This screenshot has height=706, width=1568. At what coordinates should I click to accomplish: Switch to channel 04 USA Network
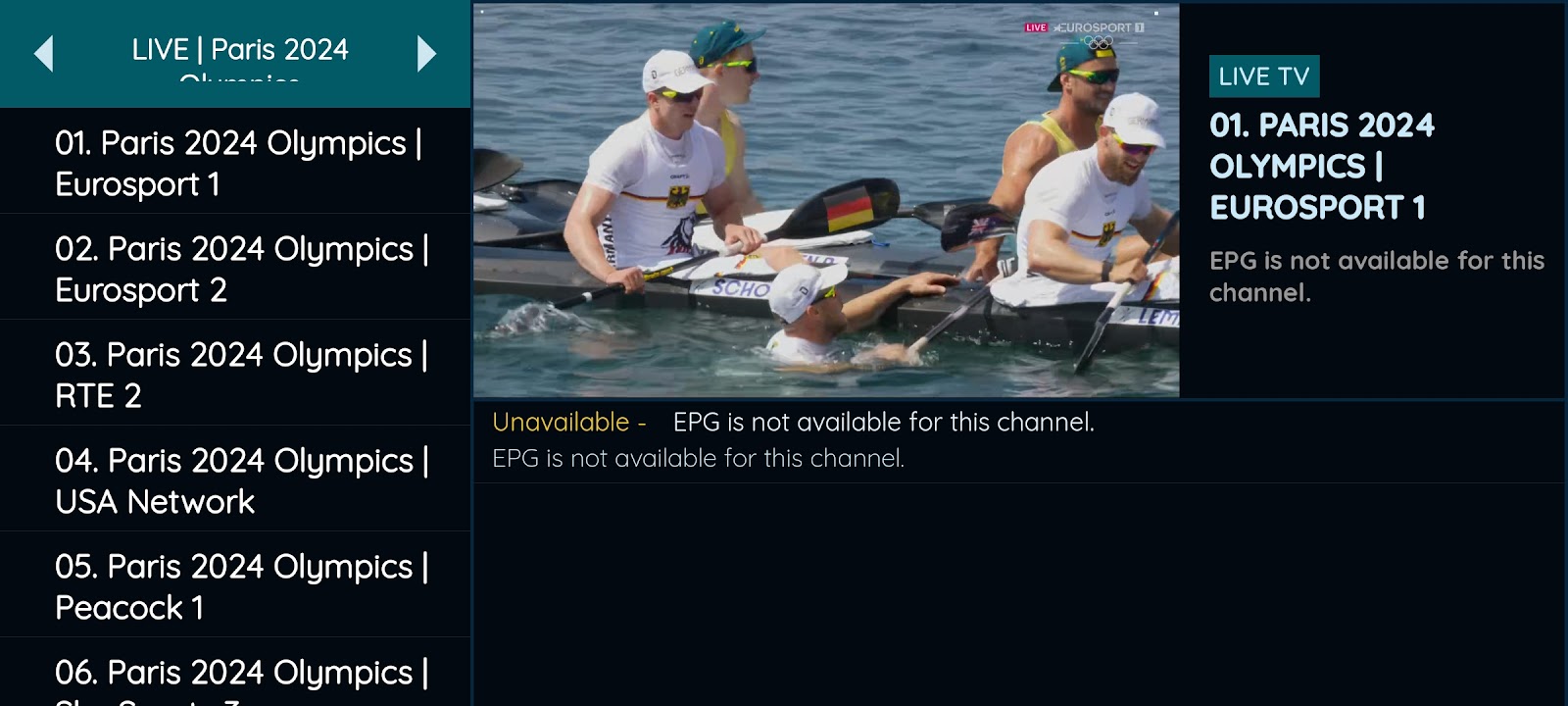point(235,480)
